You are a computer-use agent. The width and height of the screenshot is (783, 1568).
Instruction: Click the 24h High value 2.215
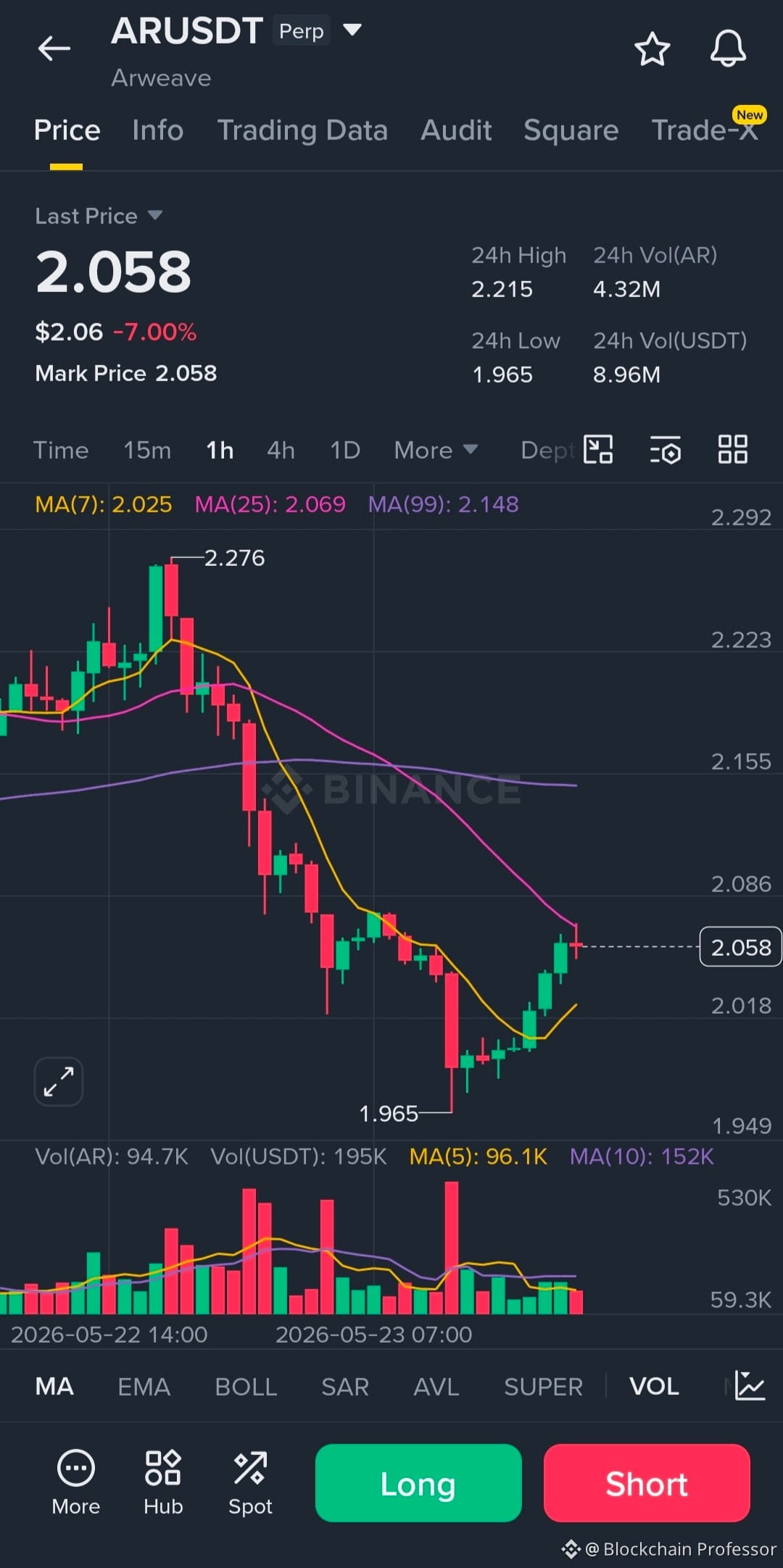(502, 289)
